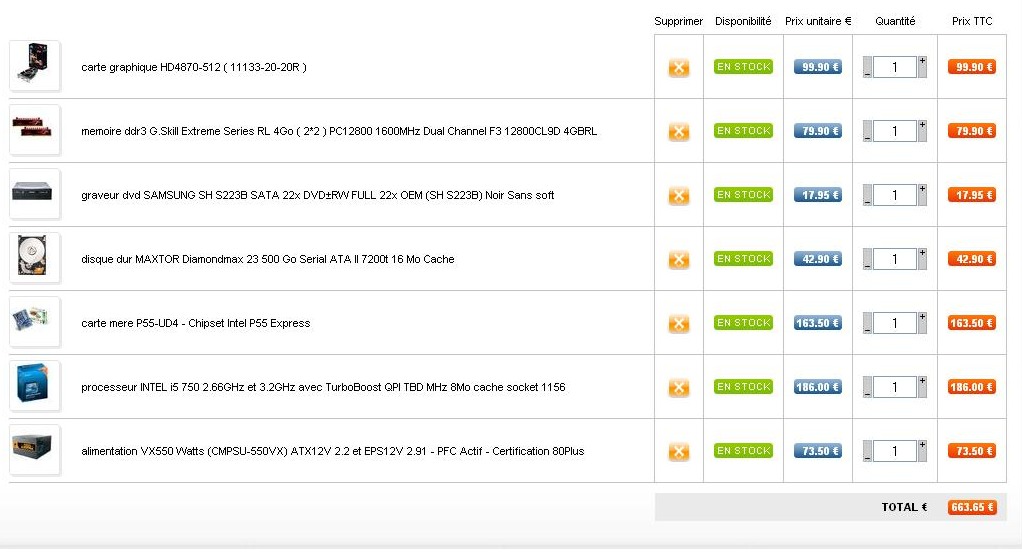
Task: Click quantity field for MAXTOR hard disk
Action: click(x=895, y=259)
